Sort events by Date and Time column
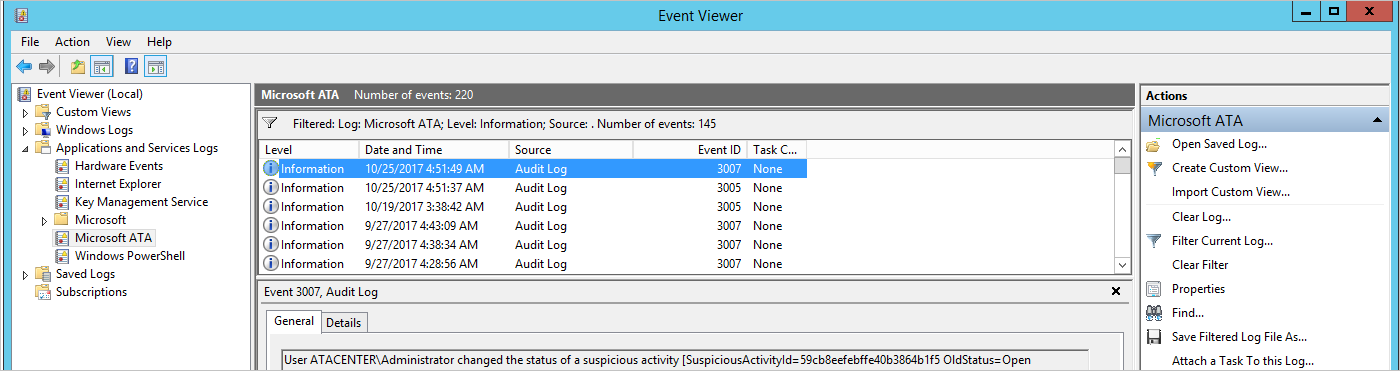1400x371 pixels. point(433,150)
